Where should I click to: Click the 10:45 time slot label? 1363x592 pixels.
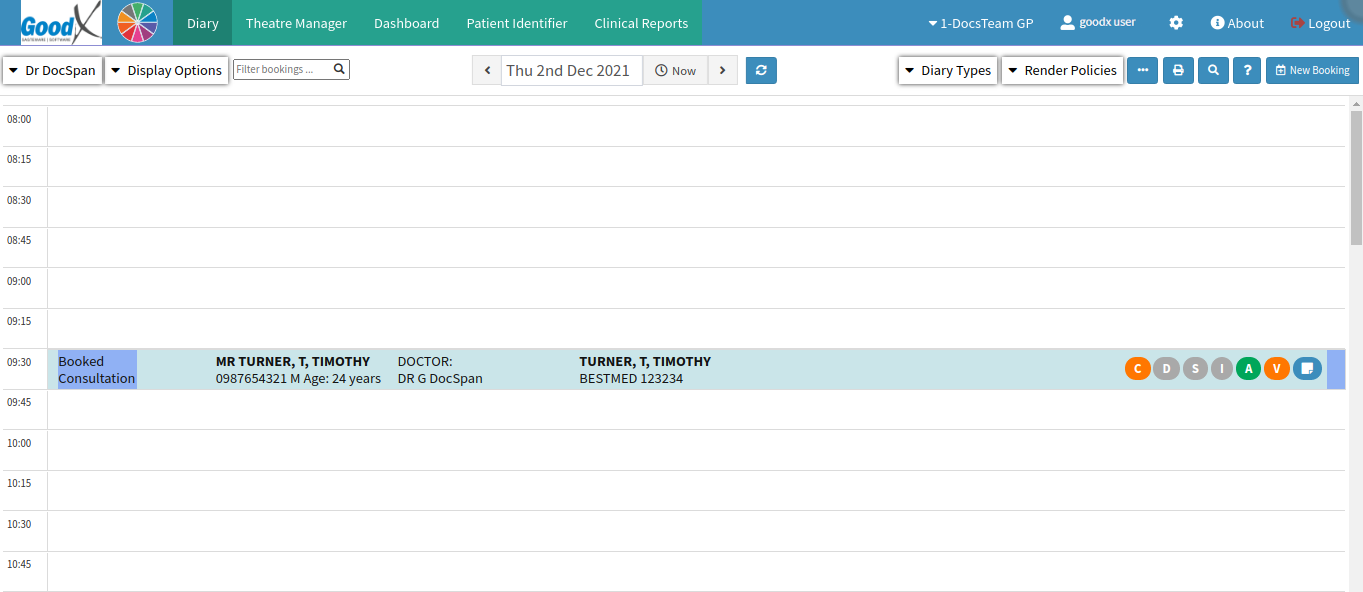coord(19,564)
